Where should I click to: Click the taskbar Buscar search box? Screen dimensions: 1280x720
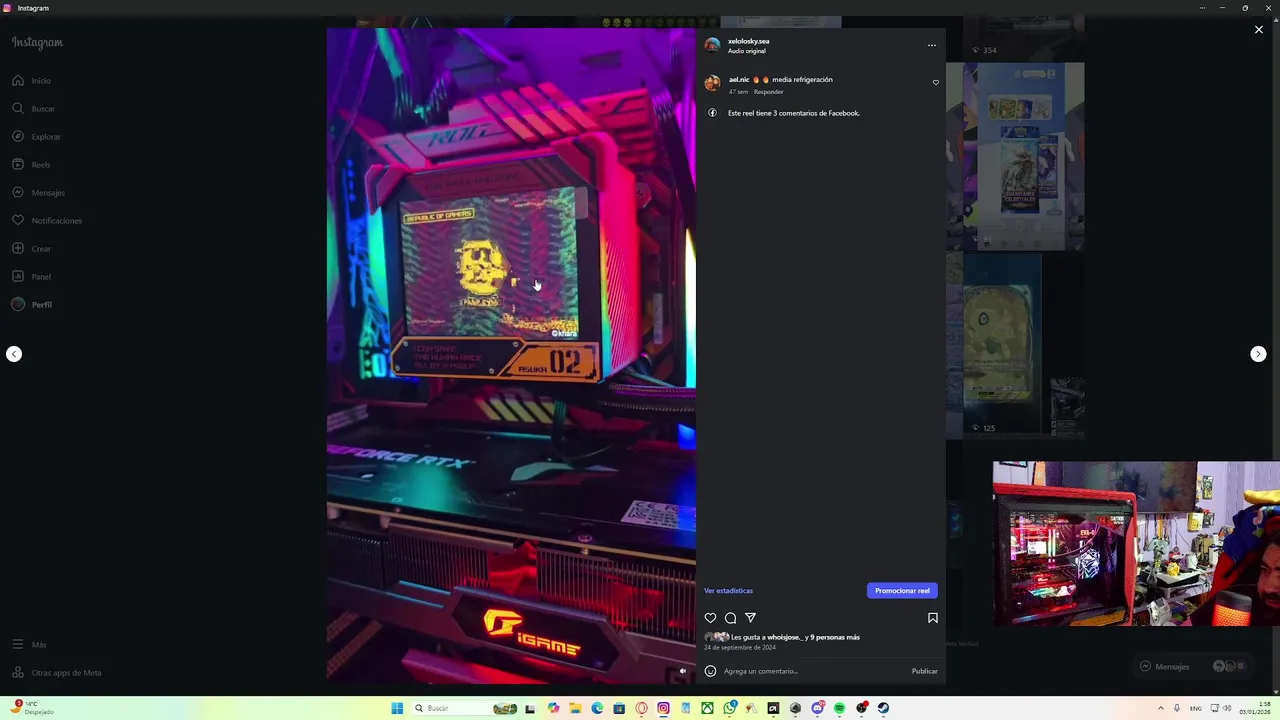(465, 708)
